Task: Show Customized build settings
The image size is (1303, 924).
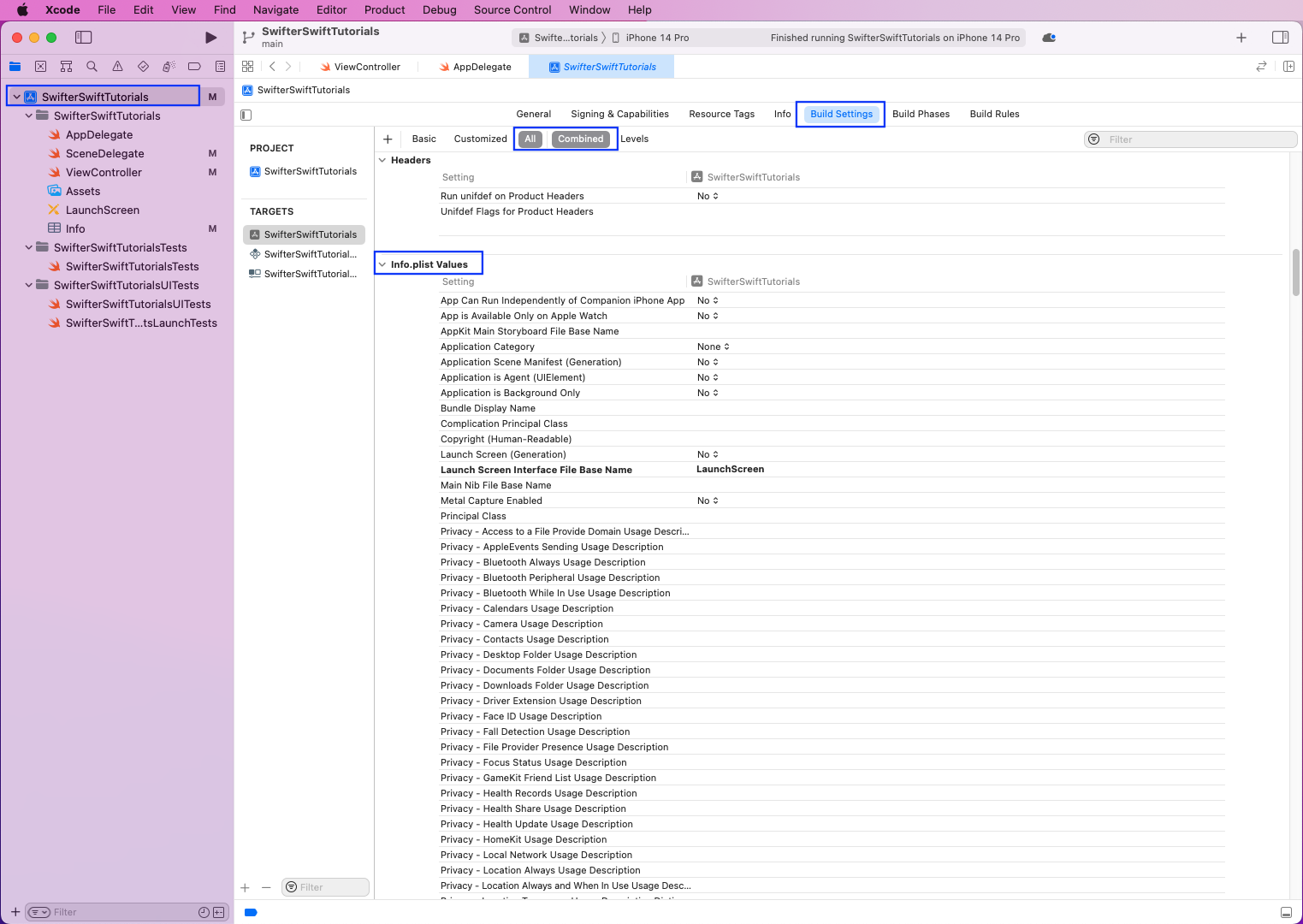Action: 481,139
